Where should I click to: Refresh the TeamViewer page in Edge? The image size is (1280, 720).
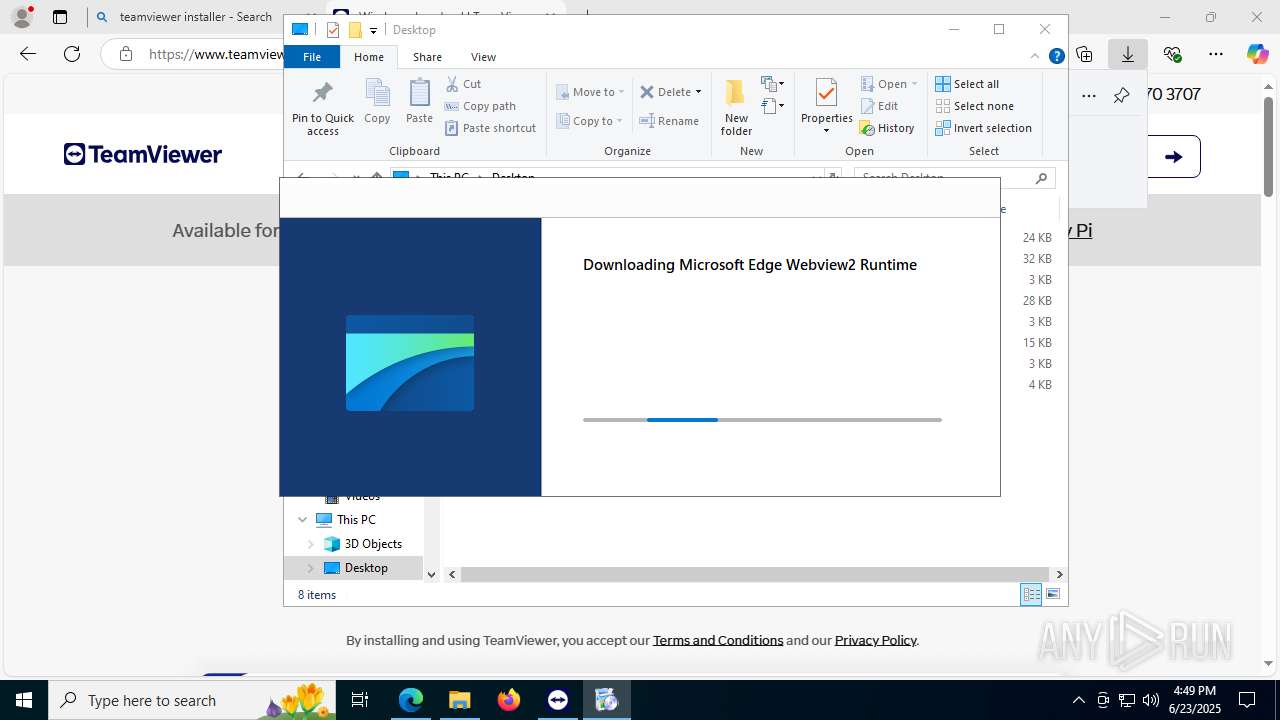click(x=72, y=54)
